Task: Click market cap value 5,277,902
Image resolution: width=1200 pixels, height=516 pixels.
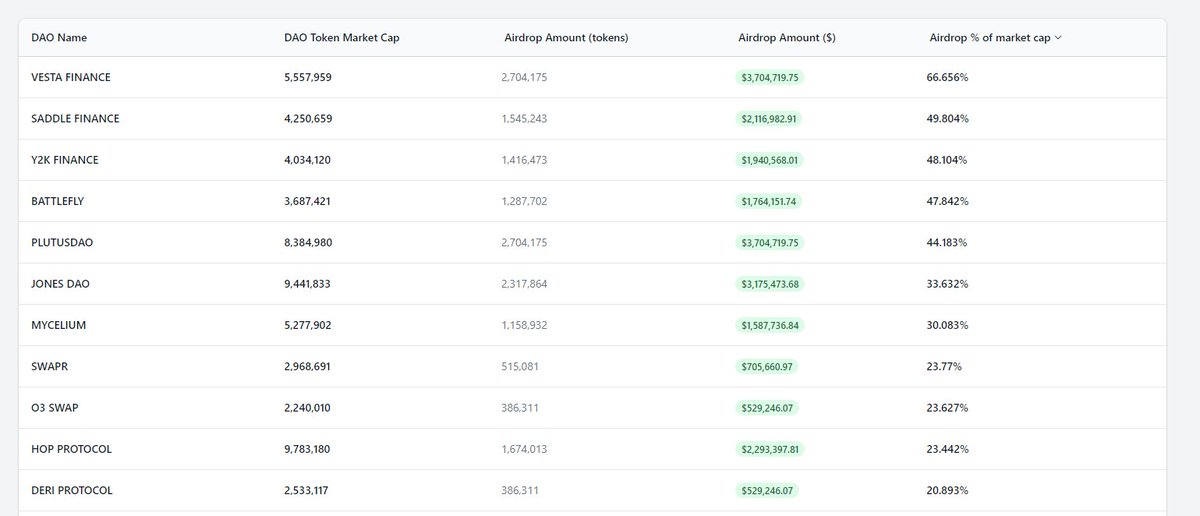Action: [x=308, y=326]
